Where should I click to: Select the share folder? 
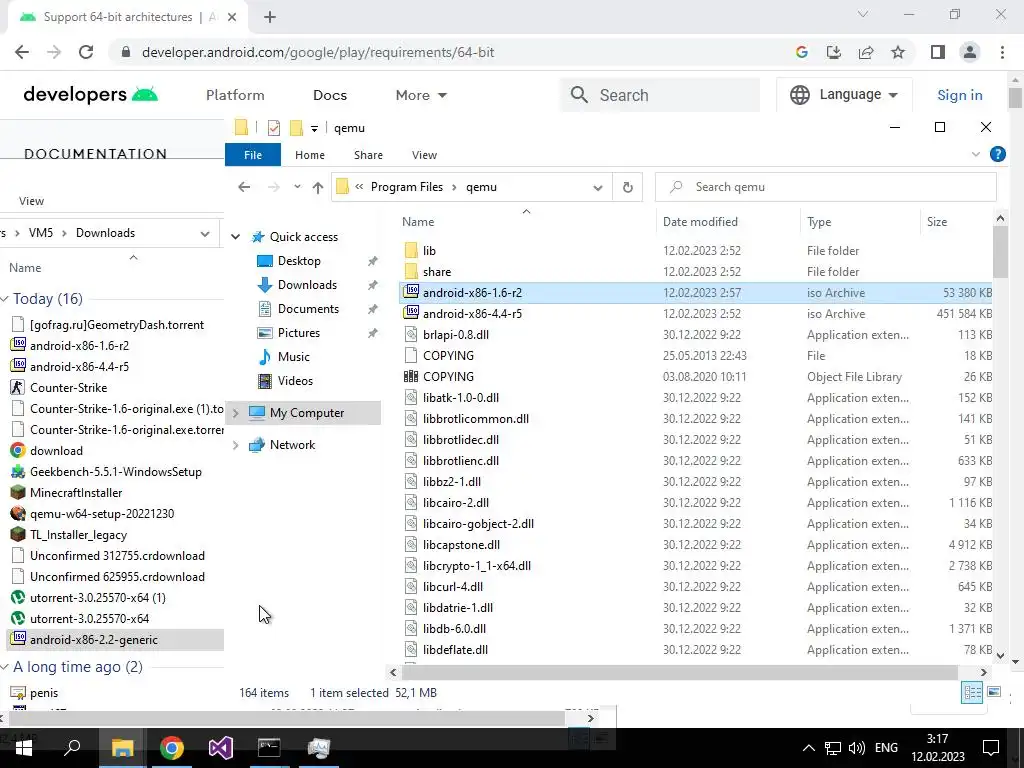pyautogui.click(x=437, y=272)
